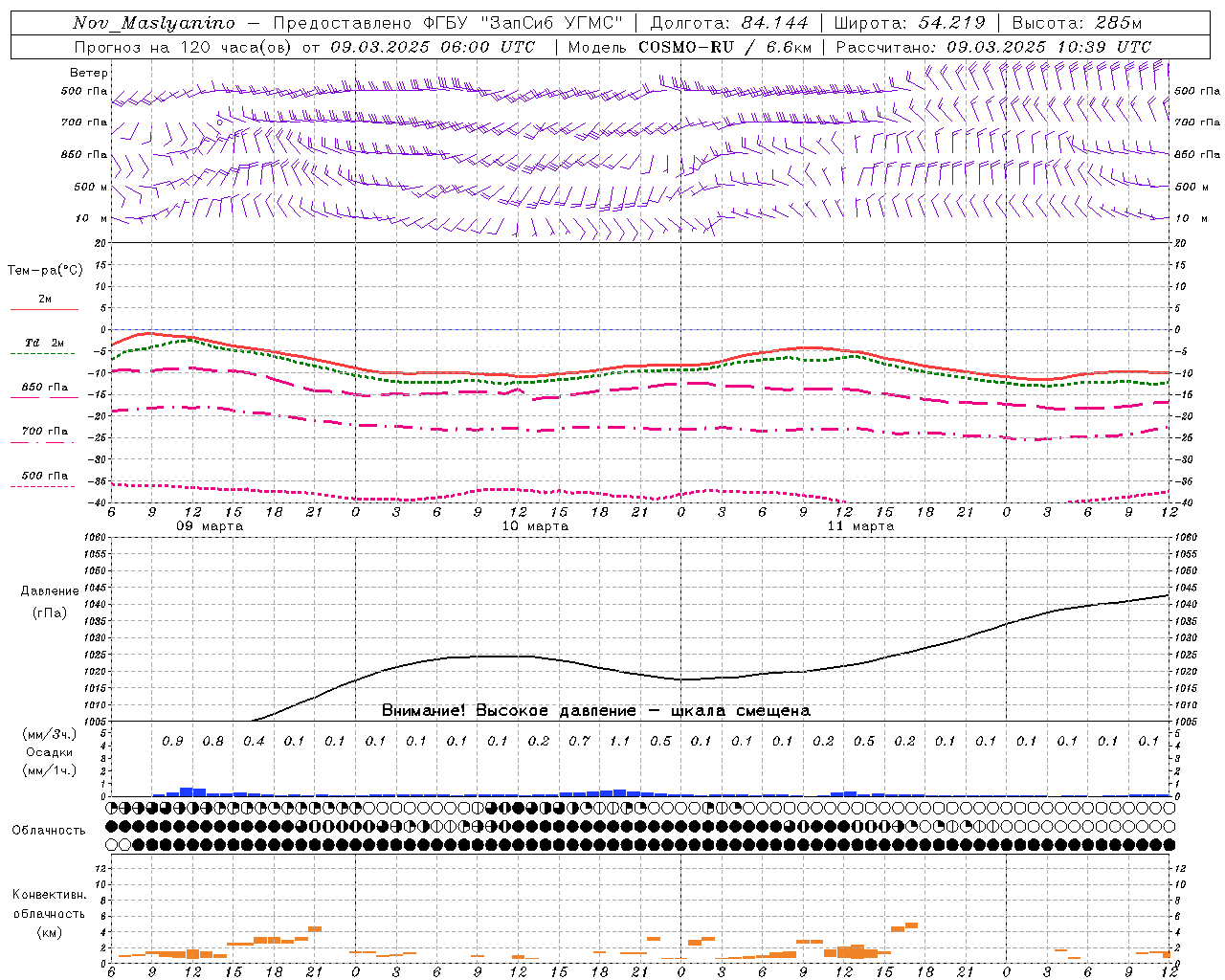Screen dimensions: 1225x980
Task: Click the model label COSMO-RU / 6.6км
Action: (x=725, y=47)
